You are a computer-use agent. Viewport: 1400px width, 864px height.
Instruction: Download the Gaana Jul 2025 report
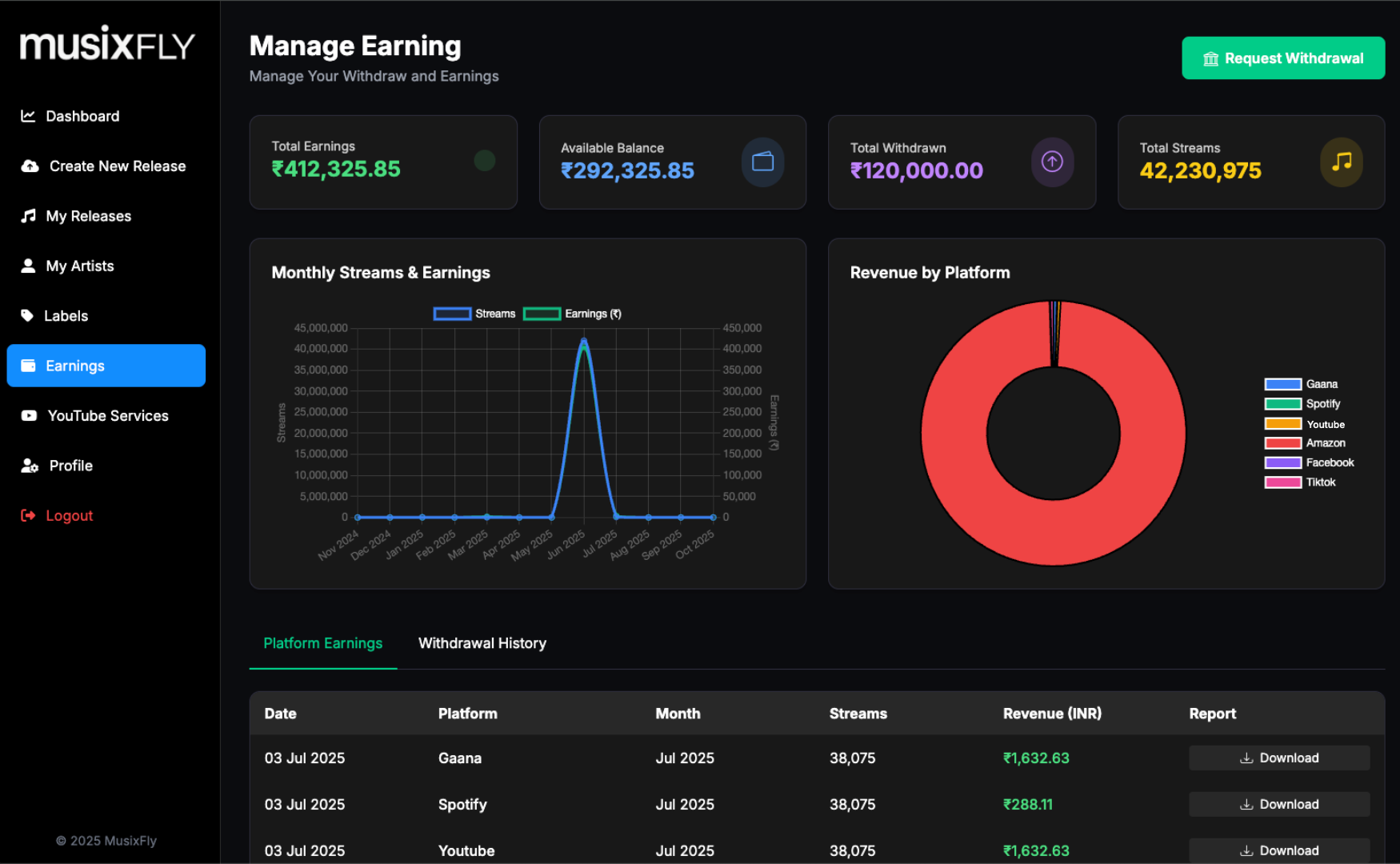[1278, 758]
